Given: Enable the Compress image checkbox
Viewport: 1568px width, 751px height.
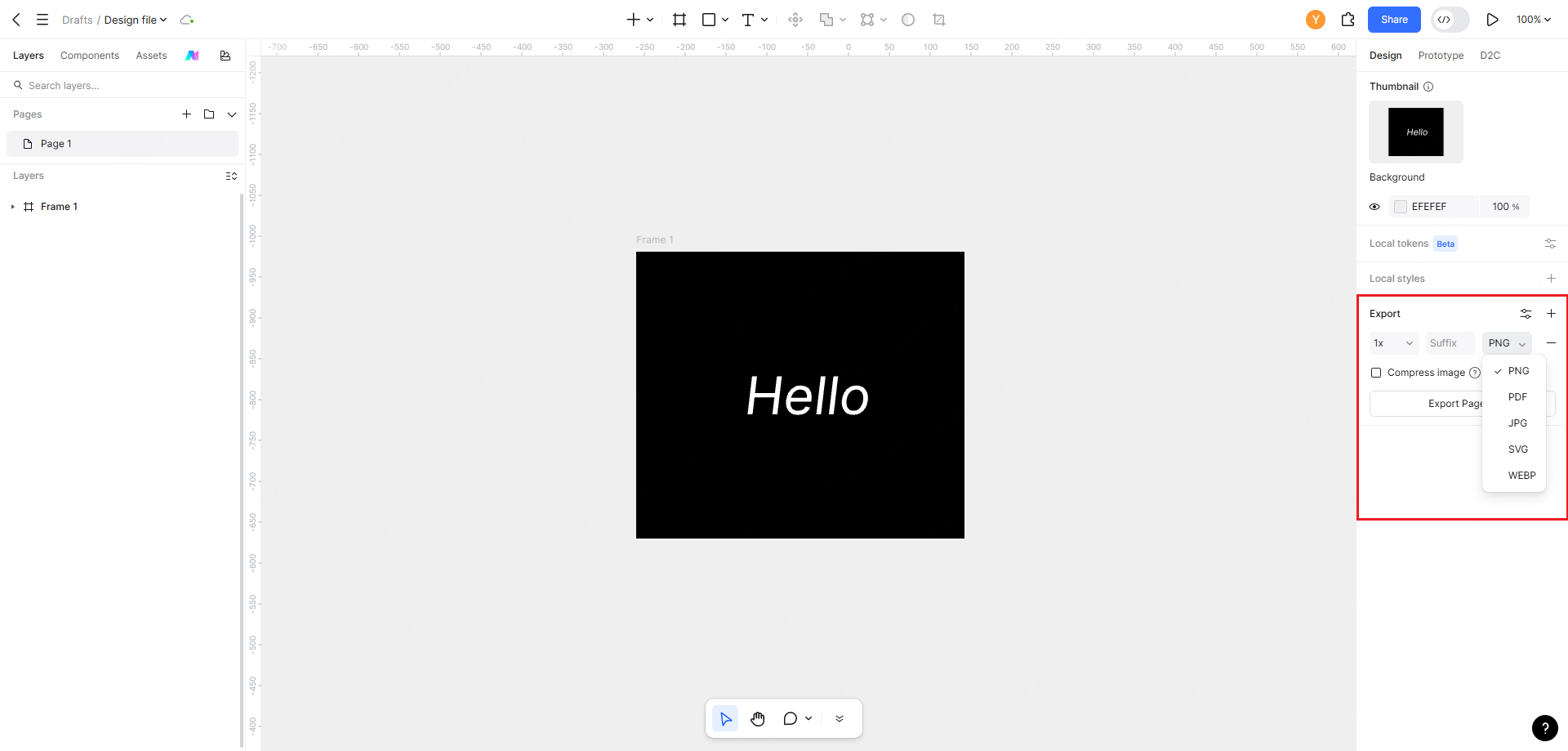Looking at the screenshot, I should pyautogui.click(x=1376, y=373).
